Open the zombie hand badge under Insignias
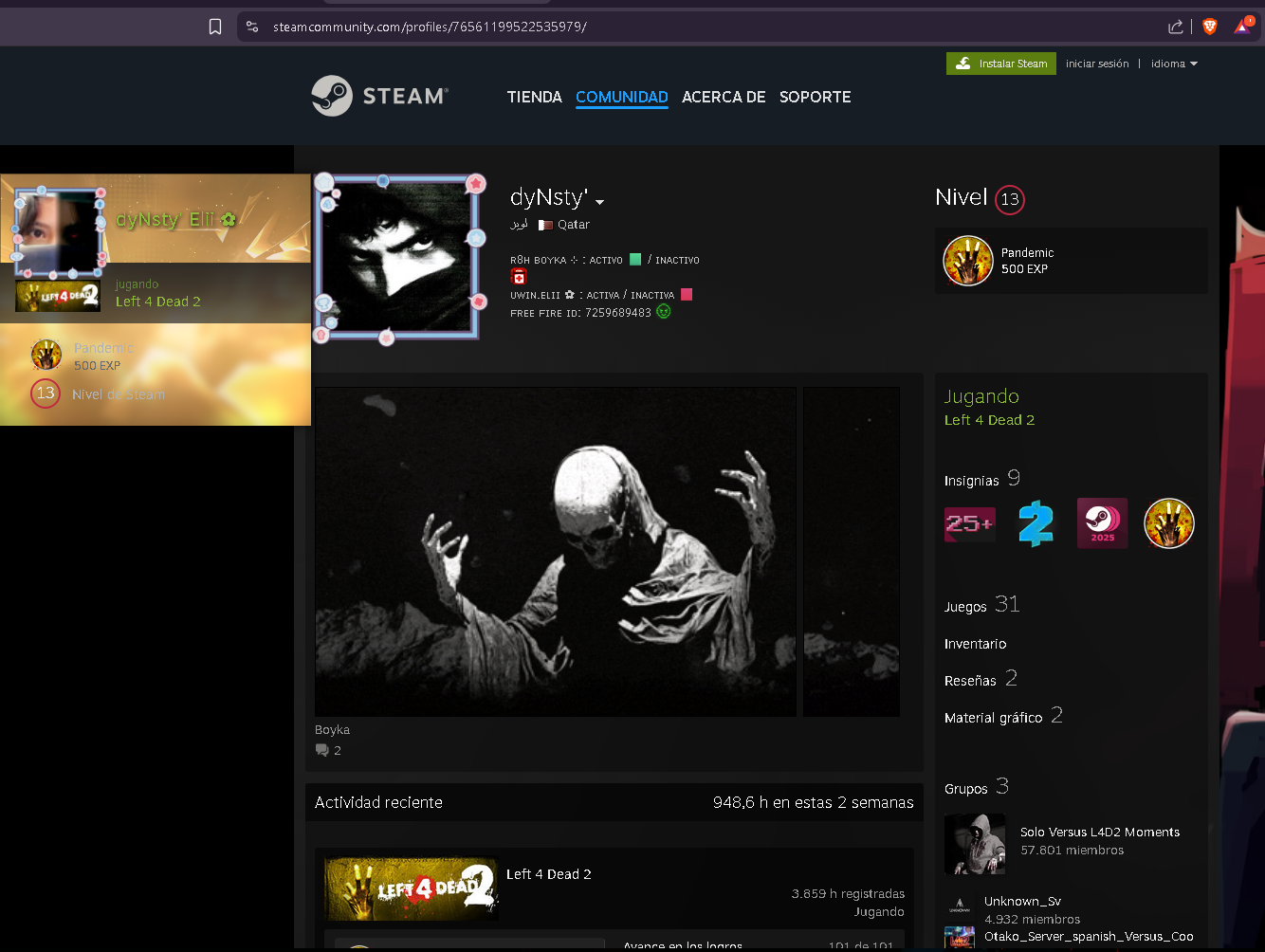Screen dimensions: 1265x952 (1168, 523)
